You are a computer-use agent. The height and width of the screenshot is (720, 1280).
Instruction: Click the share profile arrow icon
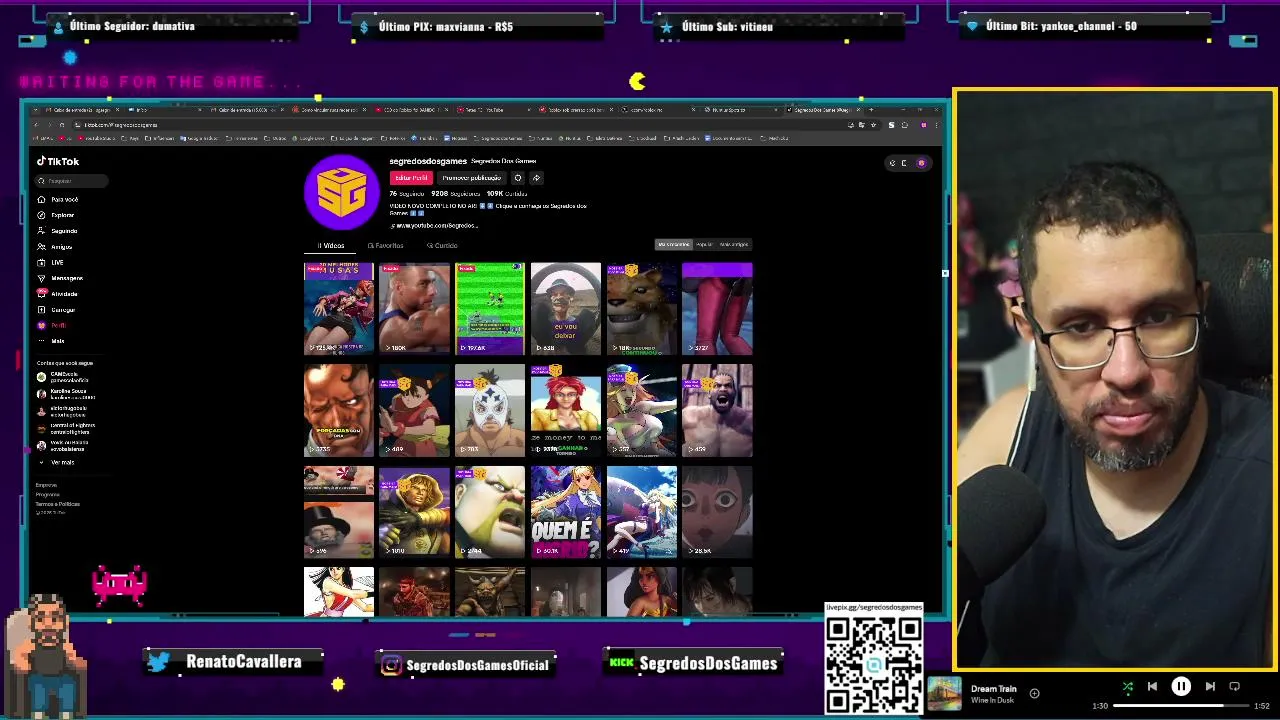pos(536,178)
